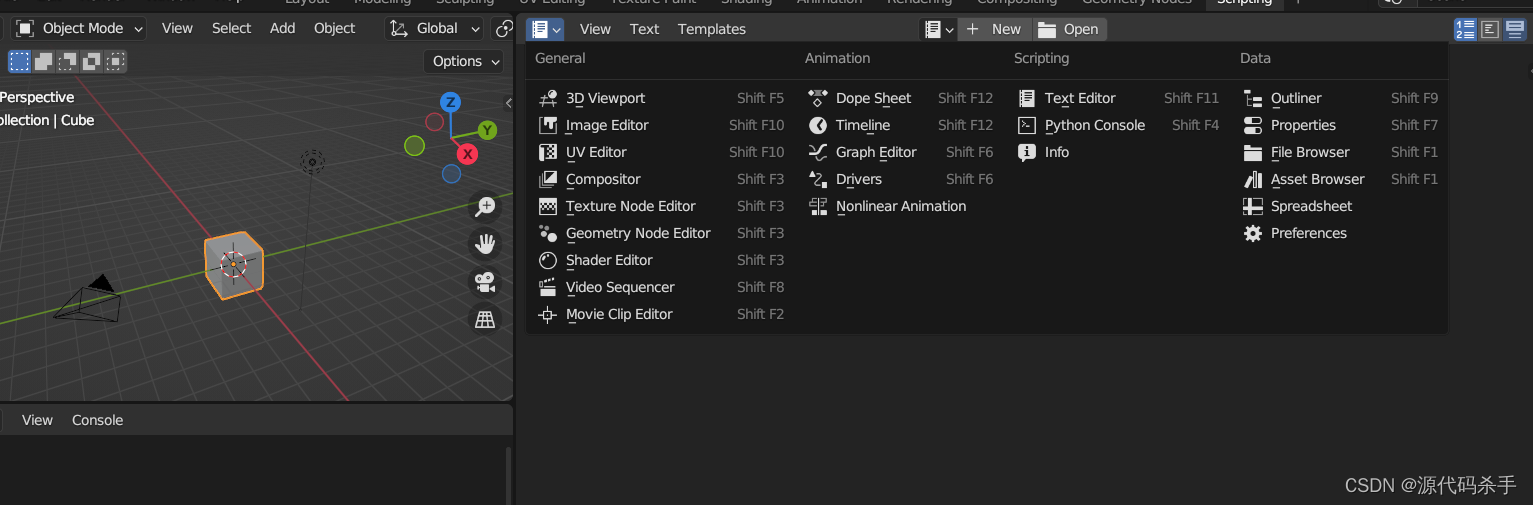
Task: Switch to Shader Editor
Action: point(660,260)
